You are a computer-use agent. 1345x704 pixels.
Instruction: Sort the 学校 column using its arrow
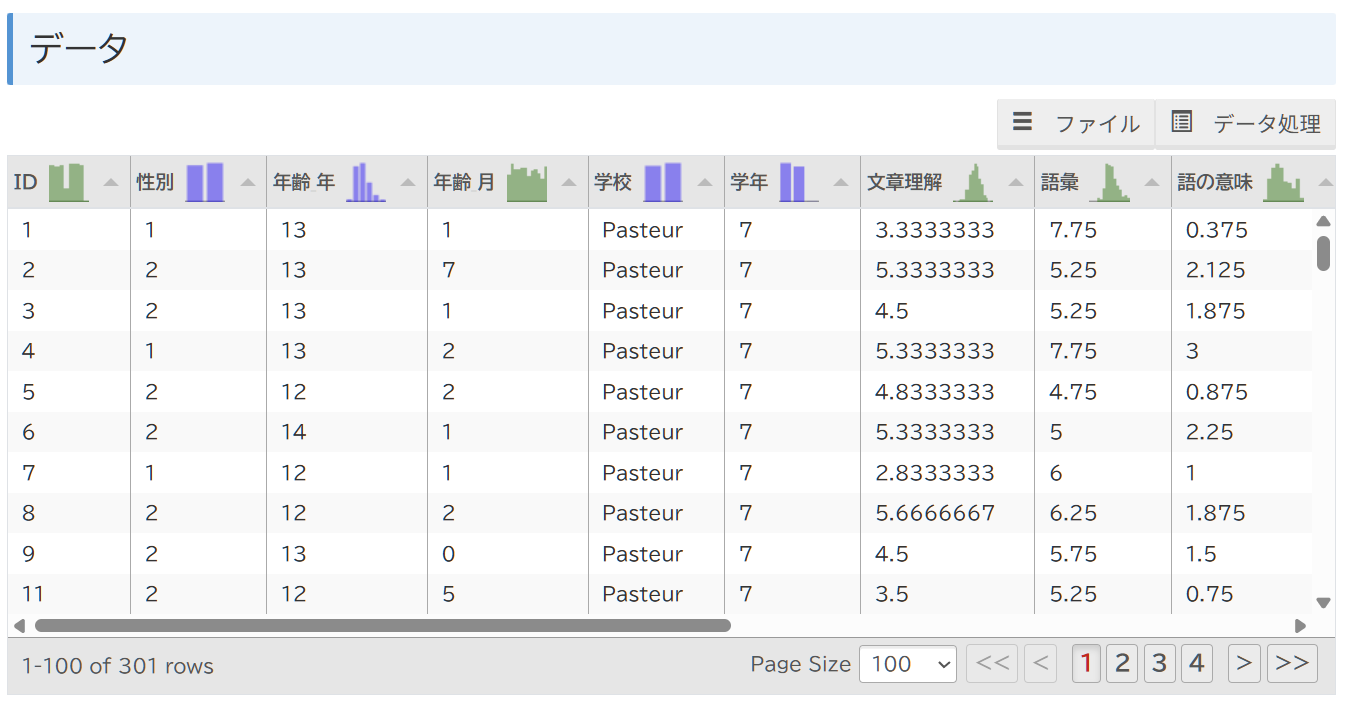(704, 183)
